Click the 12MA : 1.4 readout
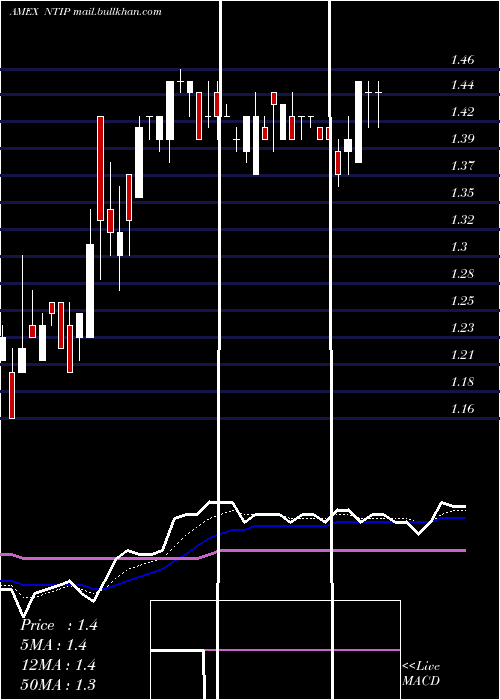The height and width of the screenshot is (700, 500). (58, 665)
